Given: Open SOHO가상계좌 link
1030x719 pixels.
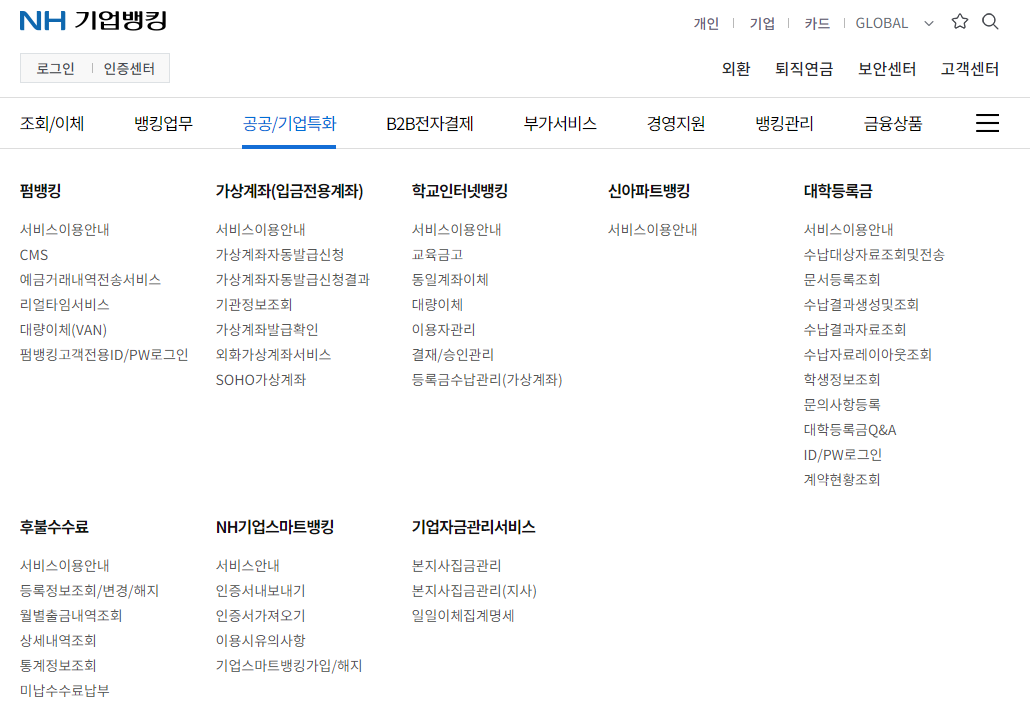Looking at the screenshot, I should 261,380.
